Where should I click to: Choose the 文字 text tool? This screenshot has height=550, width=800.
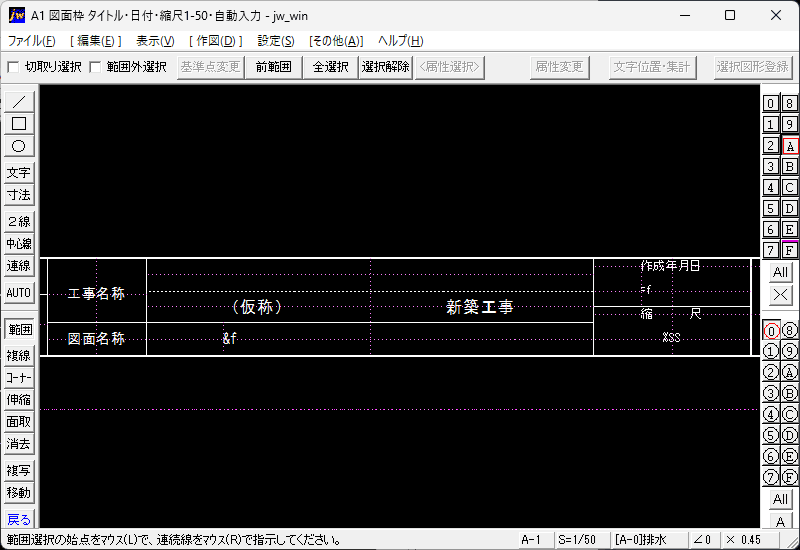point(19,173)
